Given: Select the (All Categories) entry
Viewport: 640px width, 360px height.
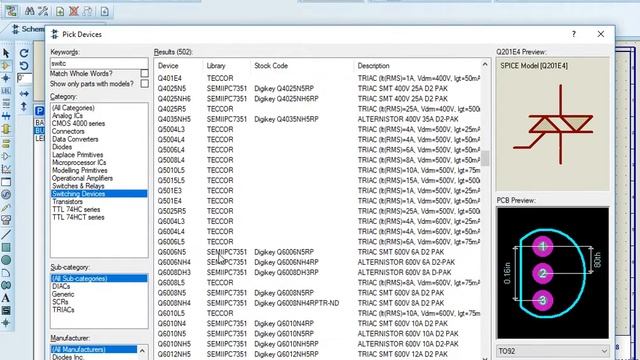Looking at the screenshot, I should tap(73, 108).
